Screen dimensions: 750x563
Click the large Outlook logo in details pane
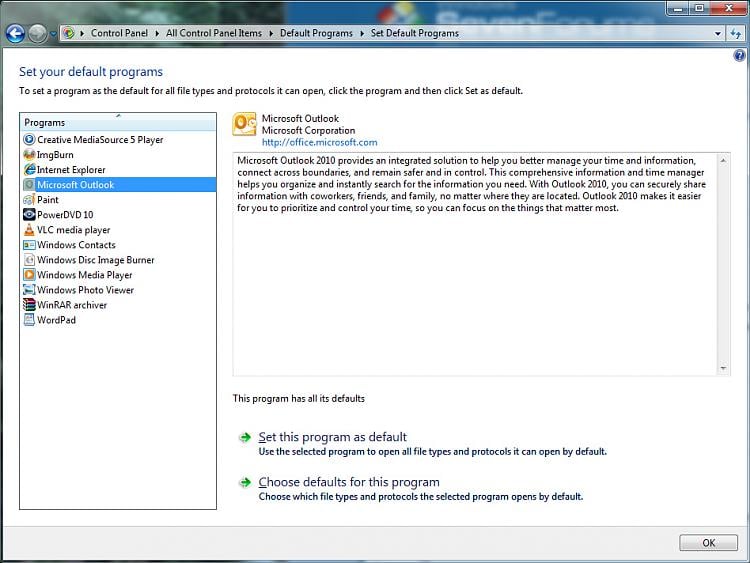pyautogui.click(x=244, y=124)
